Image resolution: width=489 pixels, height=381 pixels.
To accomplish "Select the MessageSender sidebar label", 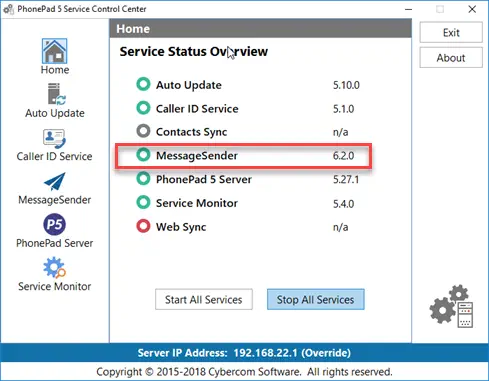I will coord(55,200).
